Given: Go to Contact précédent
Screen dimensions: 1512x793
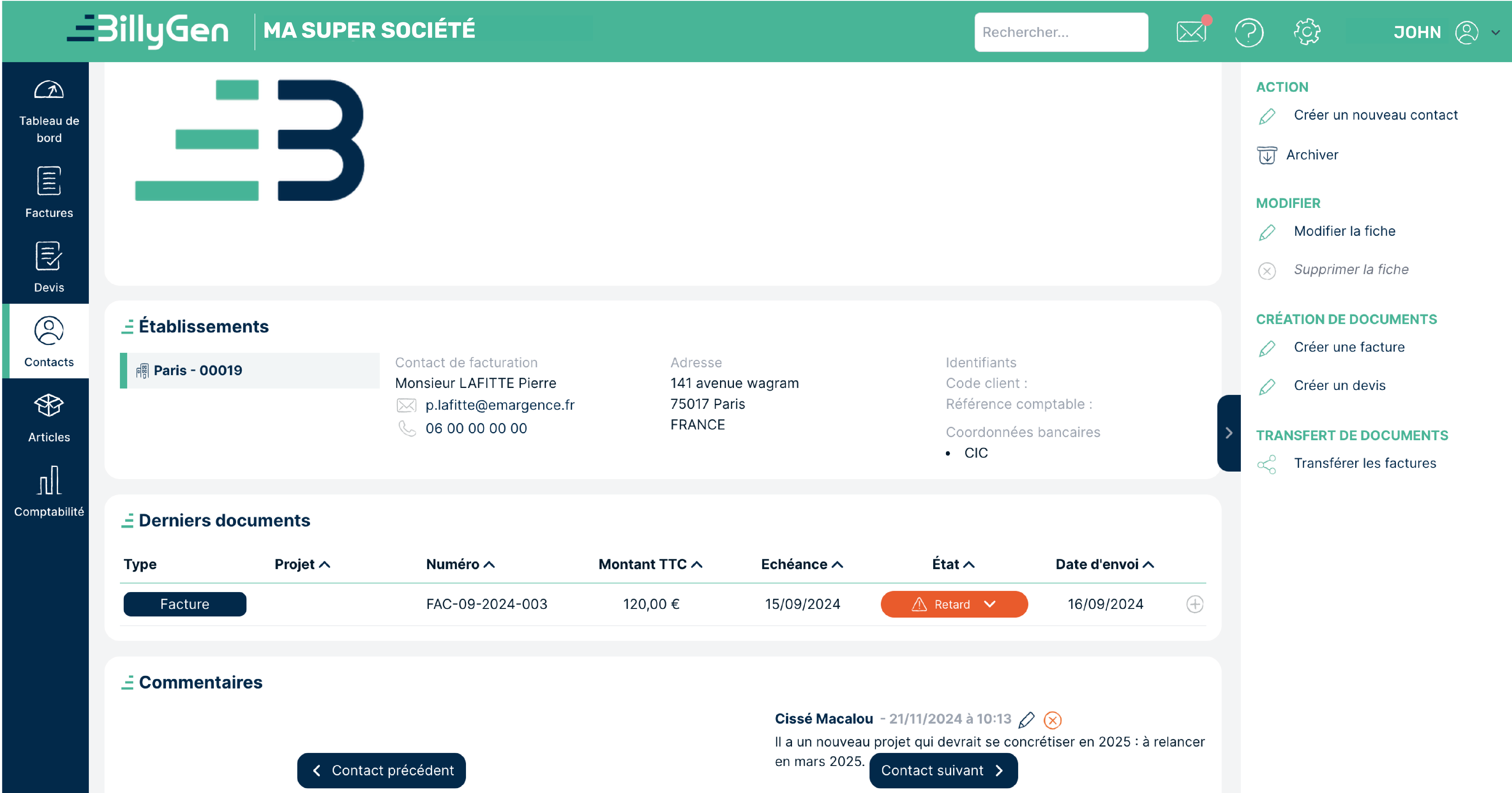Looking at the screenshot, I should [381, 771].
